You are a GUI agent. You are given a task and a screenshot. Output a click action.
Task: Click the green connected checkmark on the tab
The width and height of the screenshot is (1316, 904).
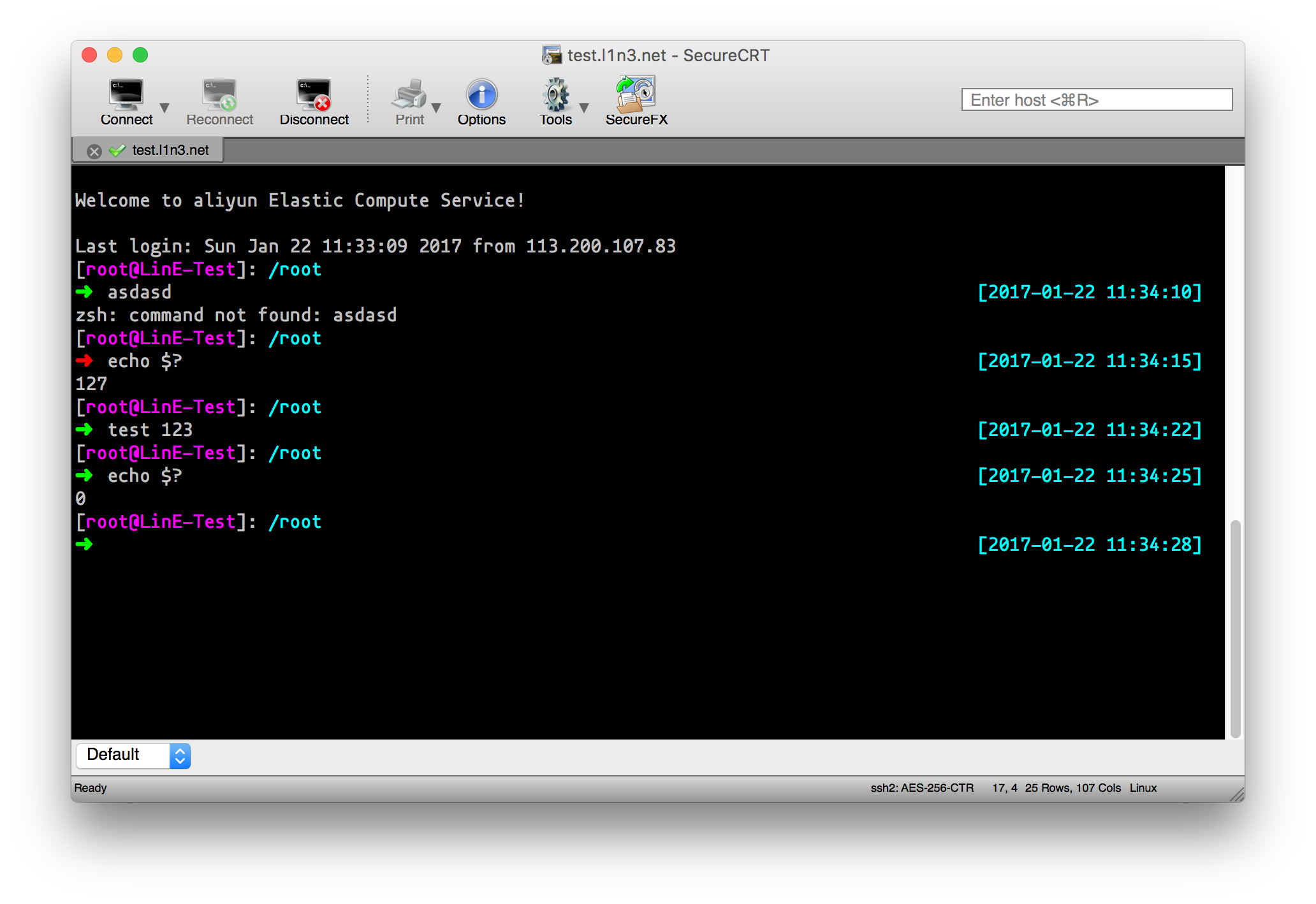coord(117,150)
